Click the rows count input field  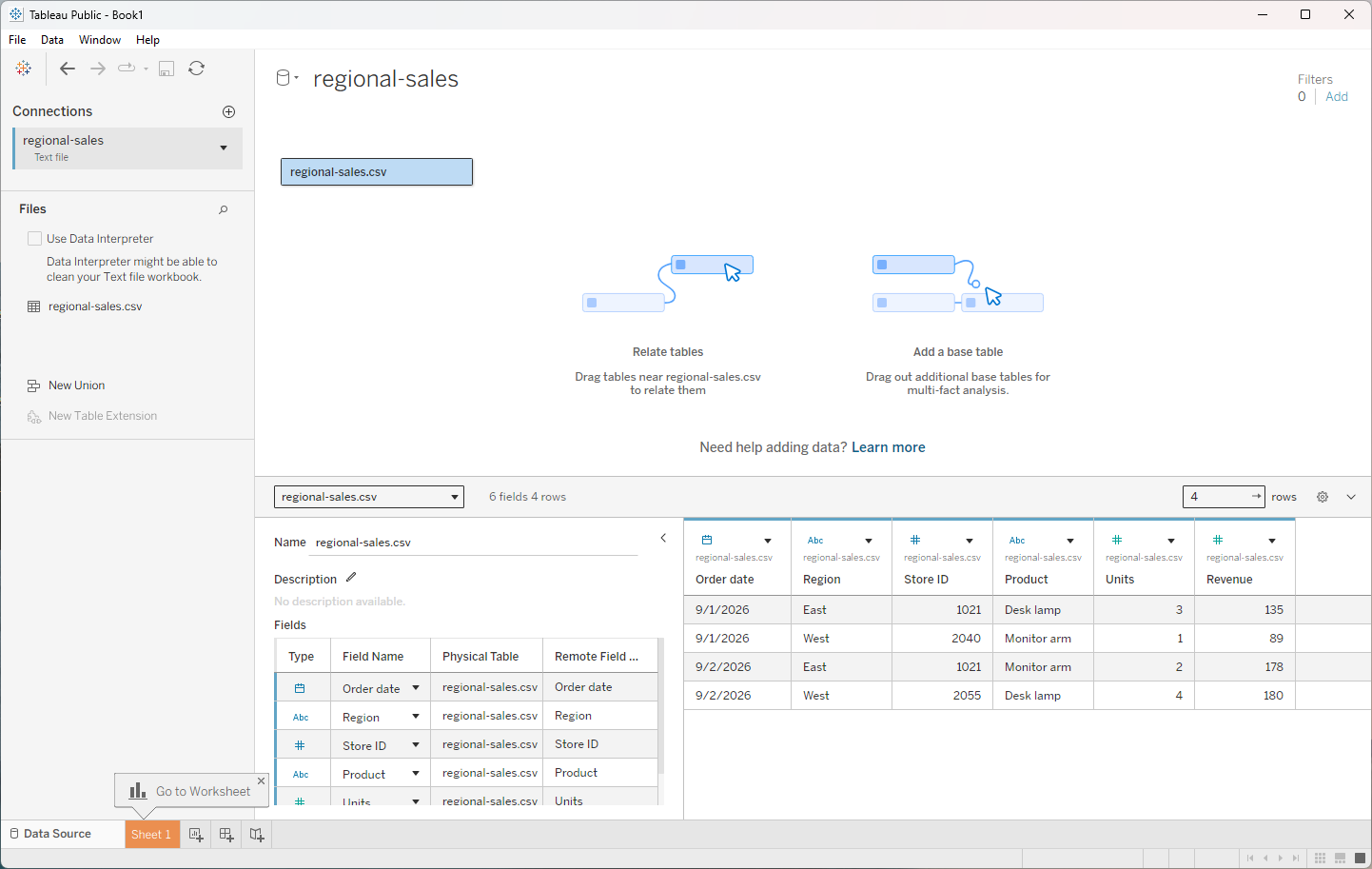(1224, 497)
